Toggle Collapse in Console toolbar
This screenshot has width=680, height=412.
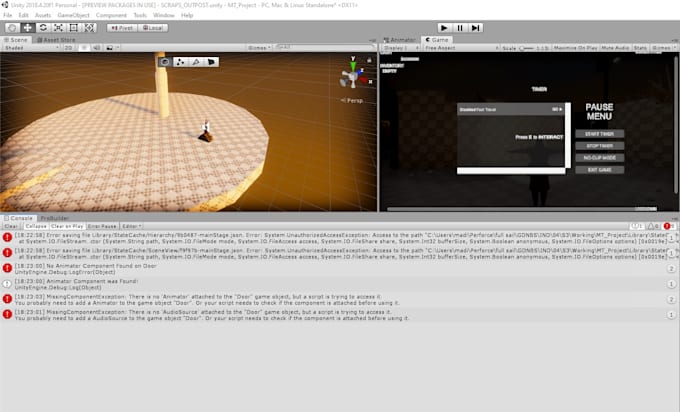36,226
